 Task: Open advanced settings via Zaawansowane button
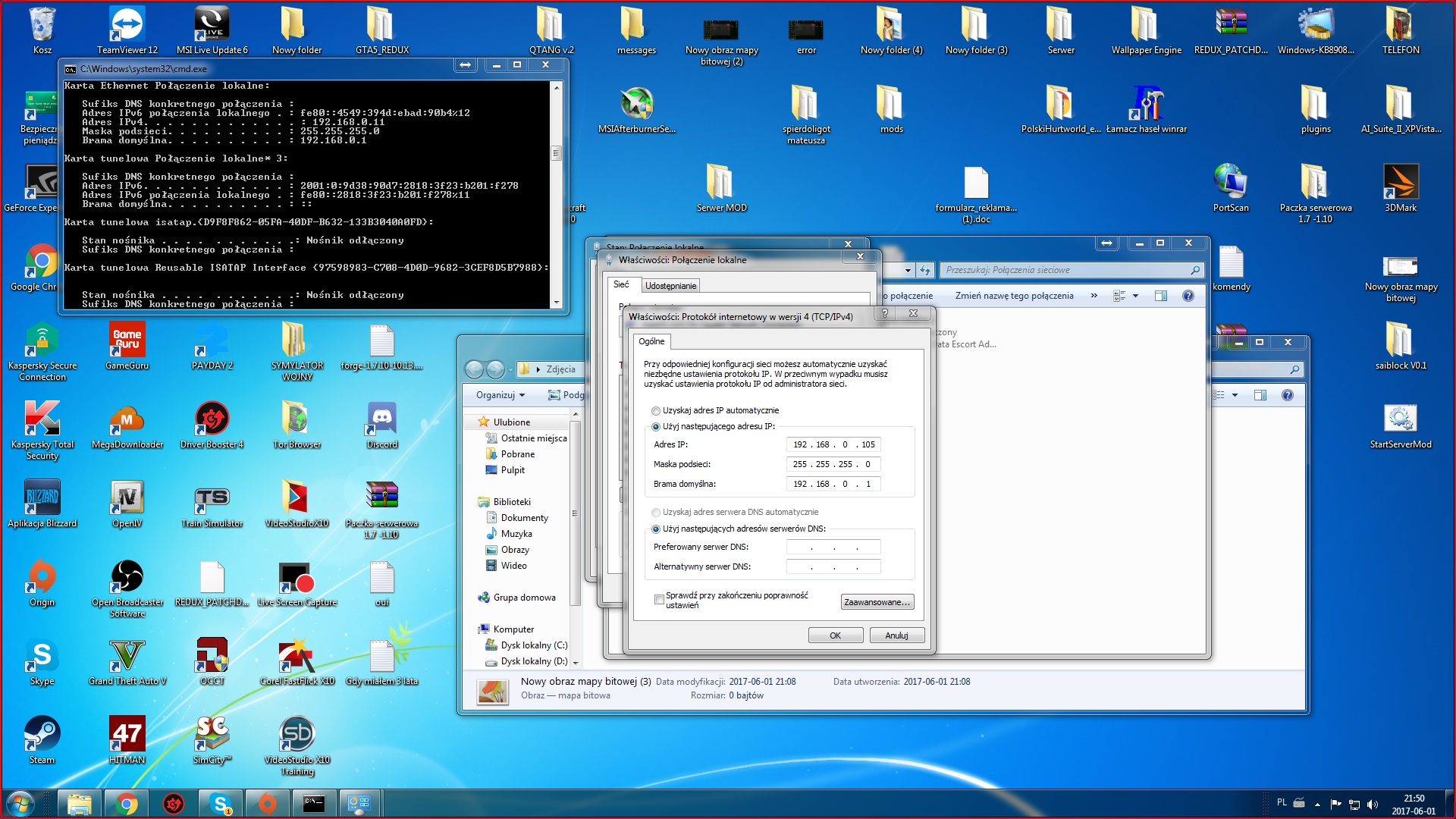[877, 602]
